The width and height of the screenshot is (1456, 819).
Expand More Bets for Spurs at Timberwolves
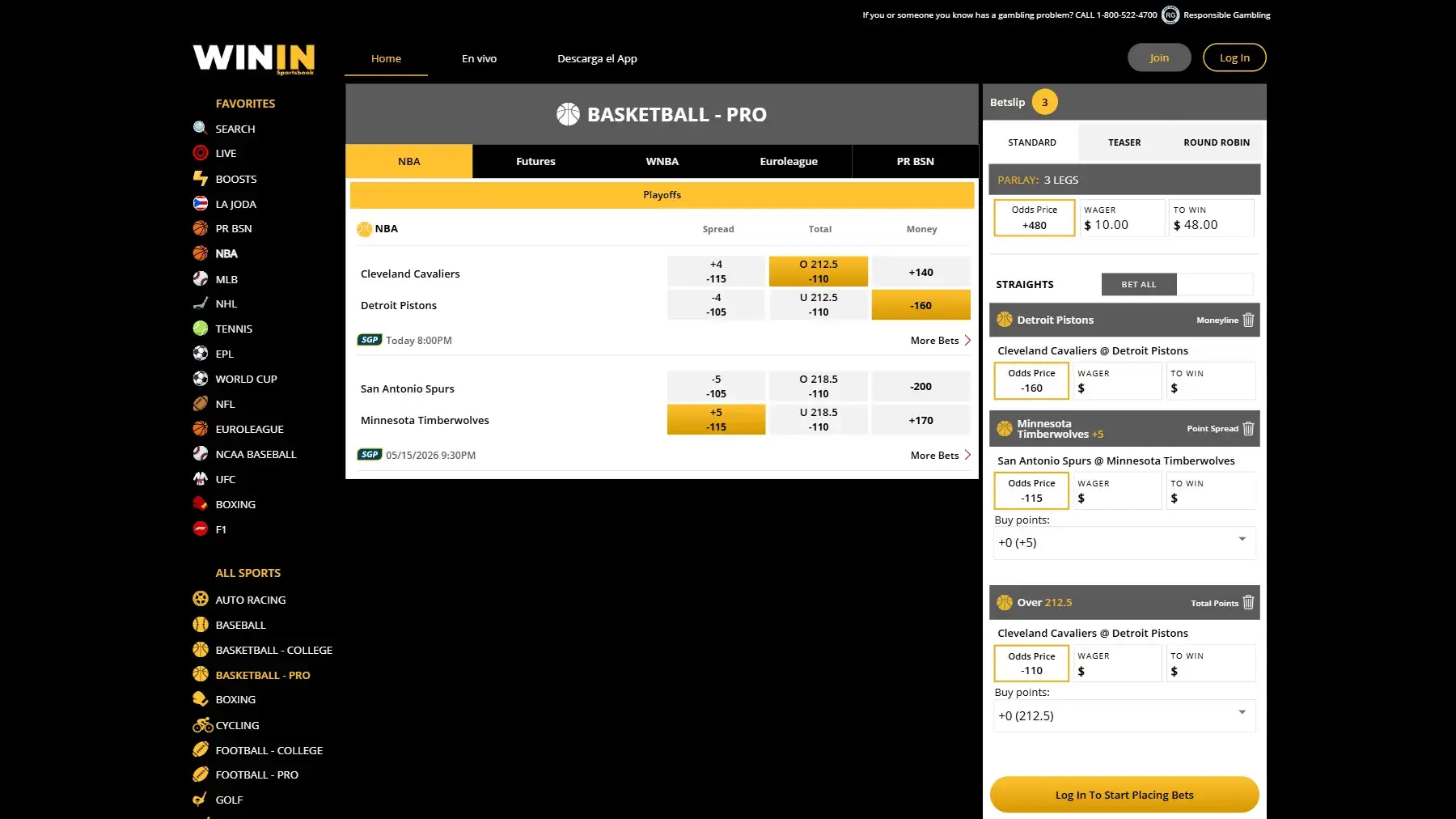[x=940, y=456]
